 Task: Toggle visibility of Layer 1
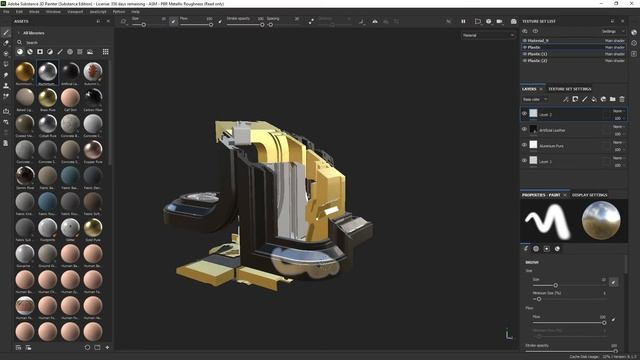pos(524,161)
